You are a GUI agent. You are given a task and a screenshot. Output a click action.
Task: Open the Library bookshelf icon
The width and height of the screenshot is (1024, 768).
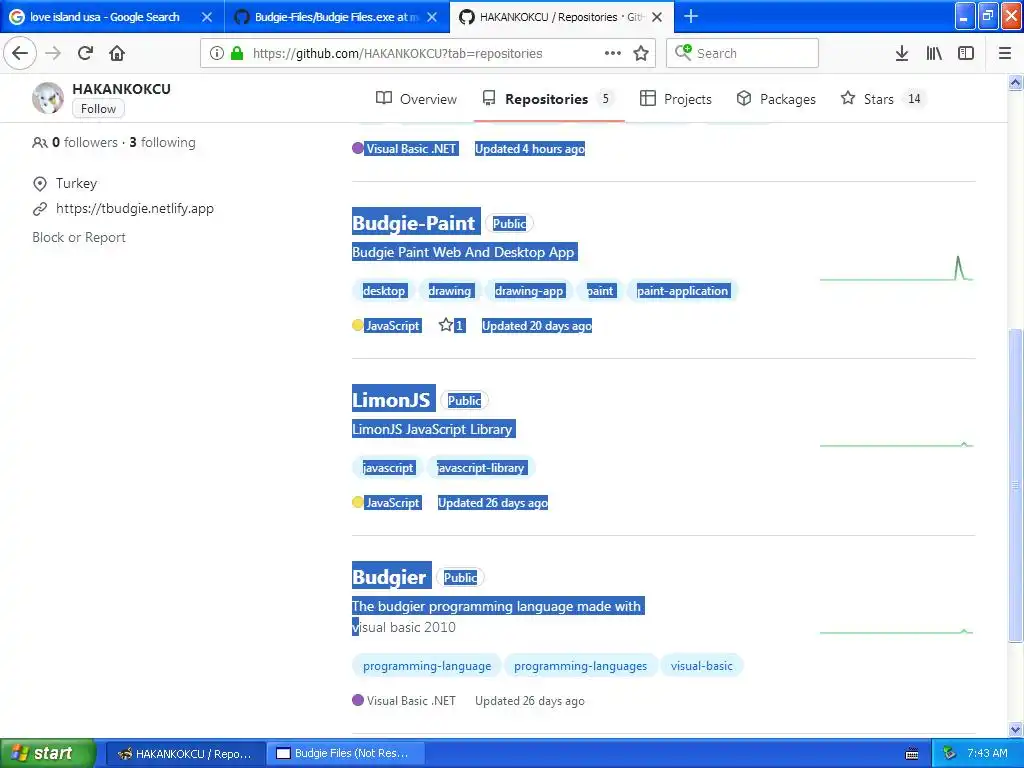click(x=934, y=53)
